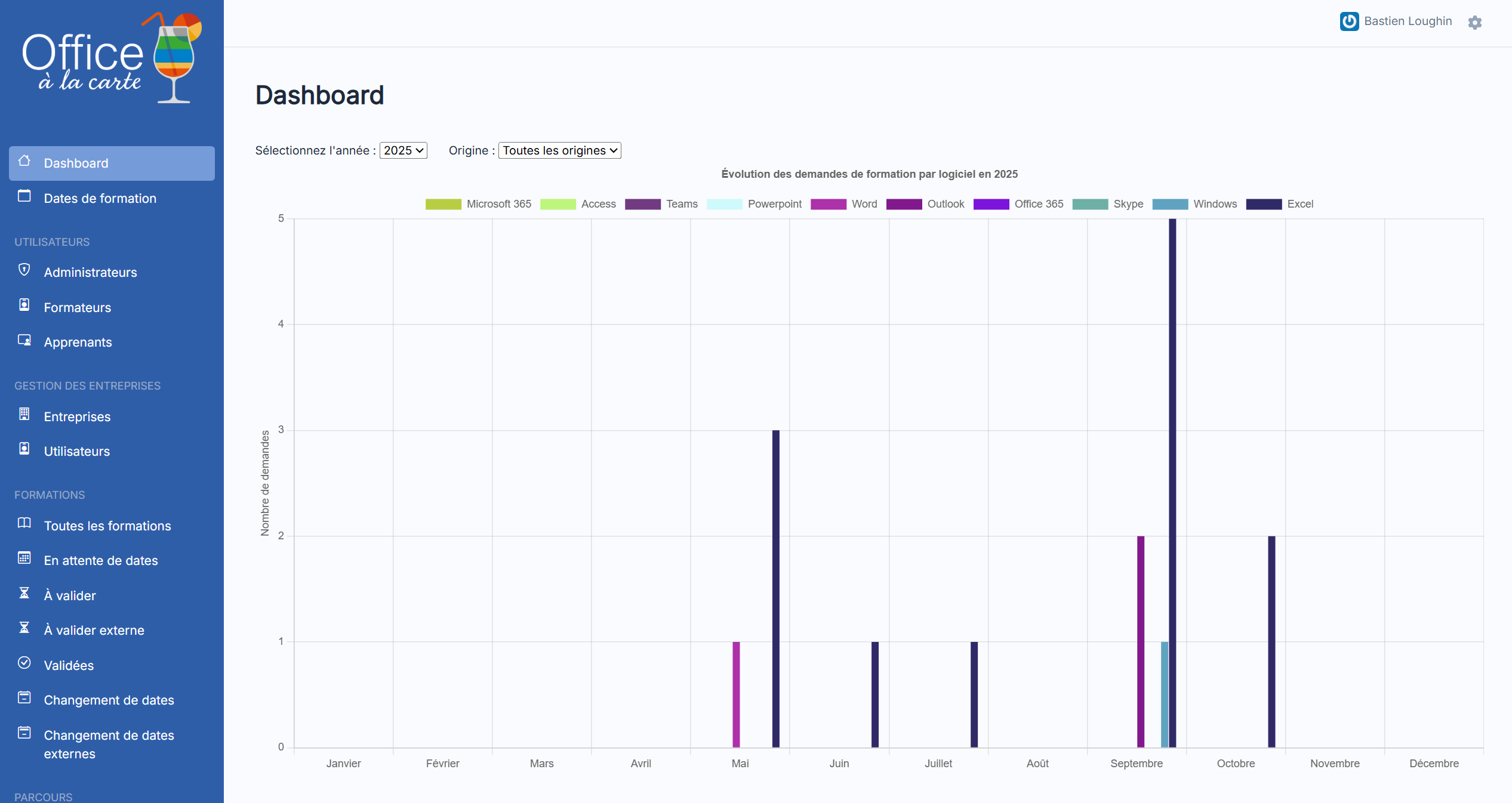Click the shield icon for Administrateurs

24,270
